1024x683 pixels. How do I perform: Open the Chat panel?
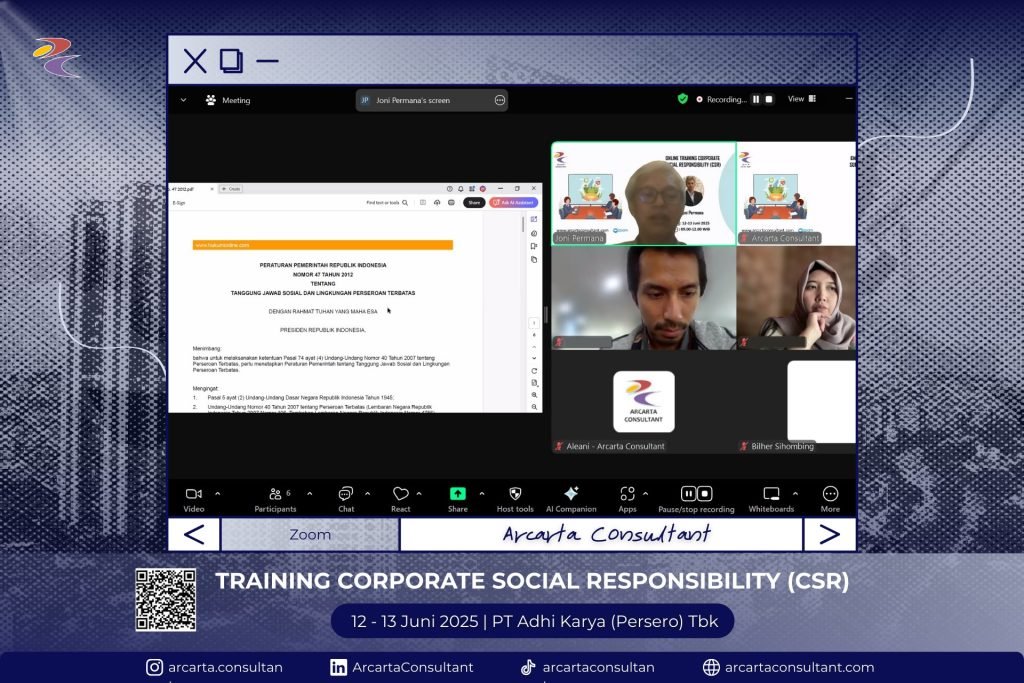(x=346, y=494)
